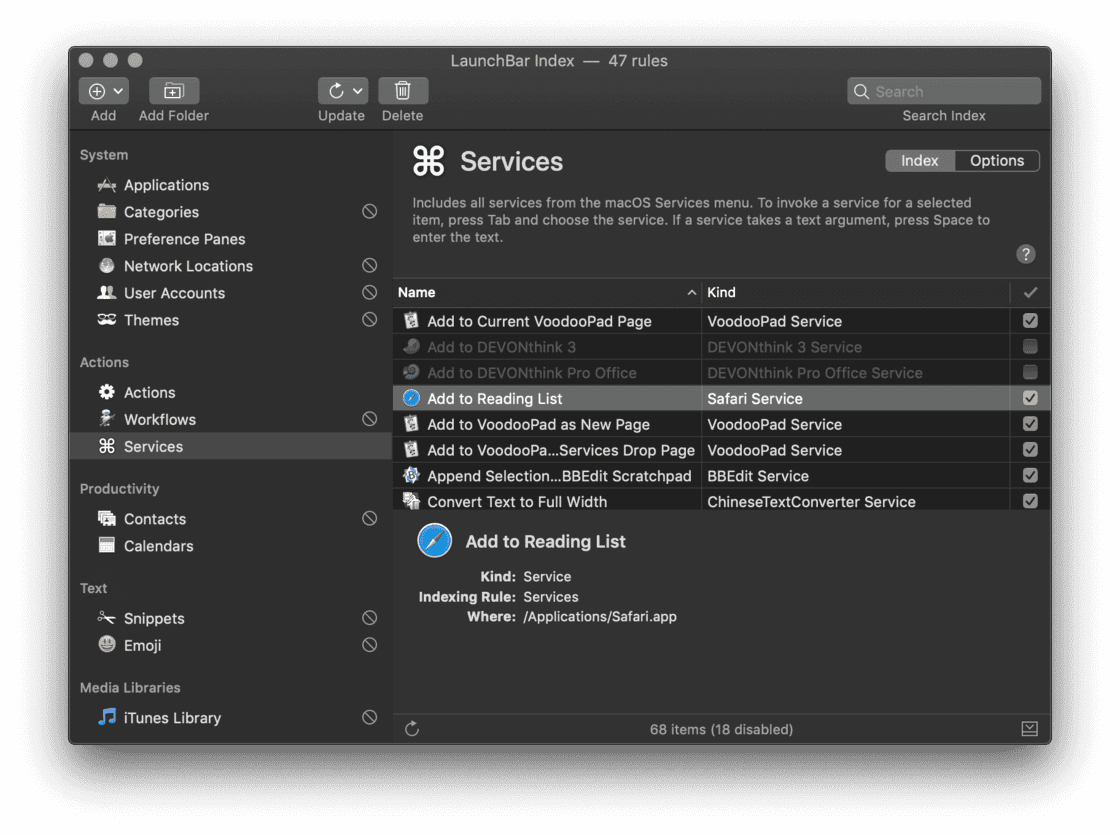Sort the list by Name column
Screen dimensions: 1120x835
(547, 293)
